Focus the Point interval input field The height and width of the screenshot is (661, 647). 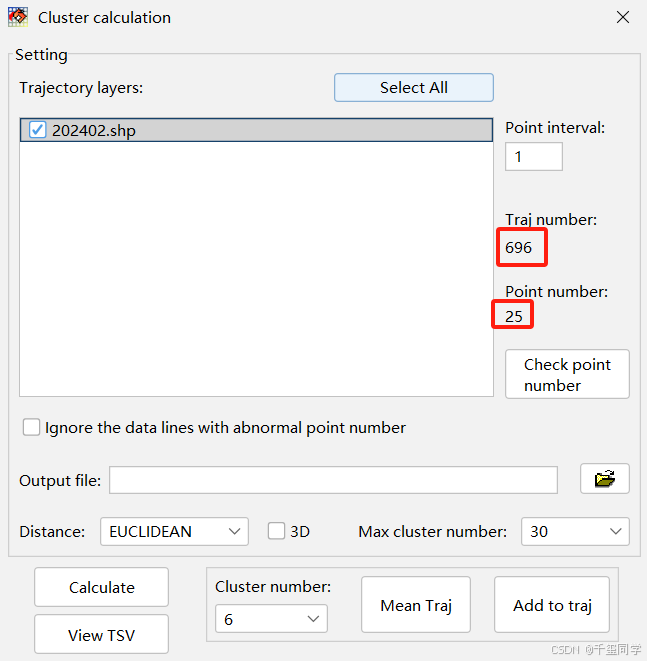(x=534, y=156)
